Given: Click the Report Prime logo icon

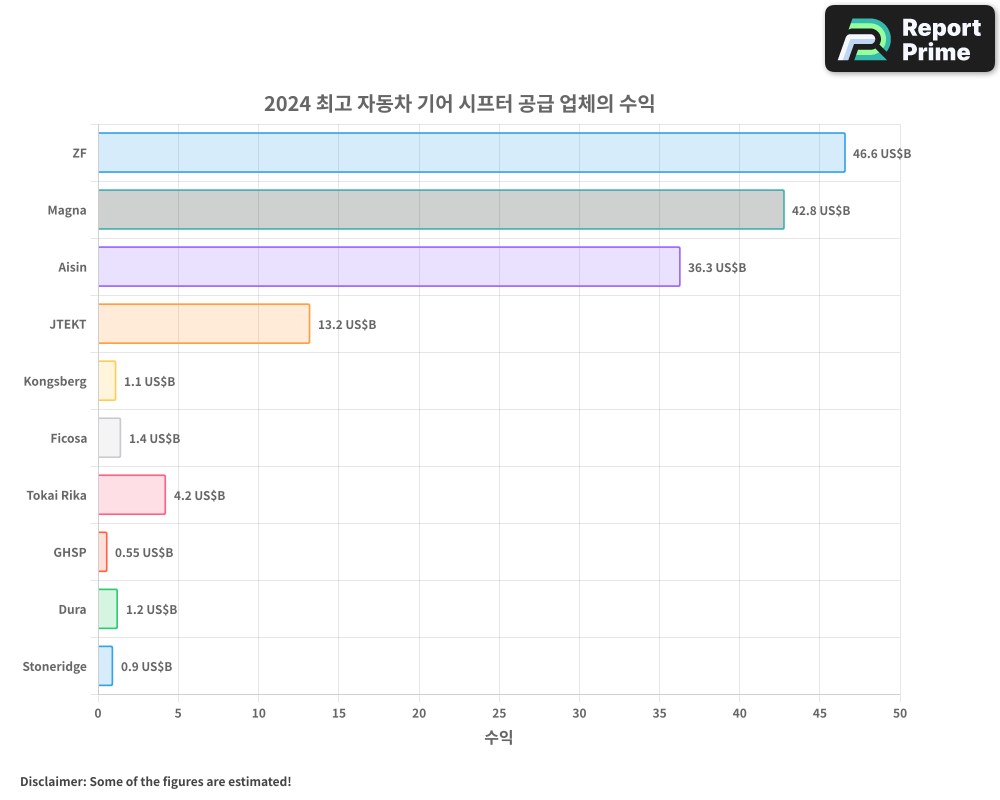Looking at the screenshot, I should coord(863,39).
